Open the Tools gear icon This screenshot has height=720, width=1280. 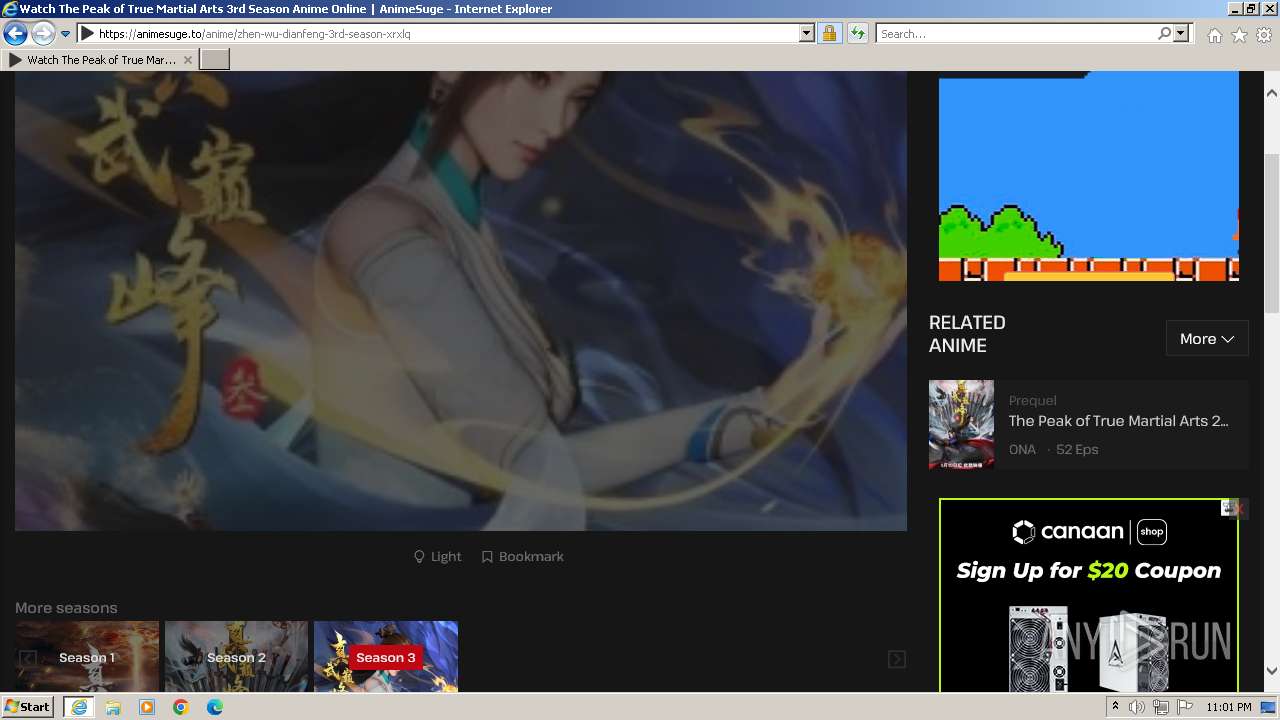pos(1264,35)
